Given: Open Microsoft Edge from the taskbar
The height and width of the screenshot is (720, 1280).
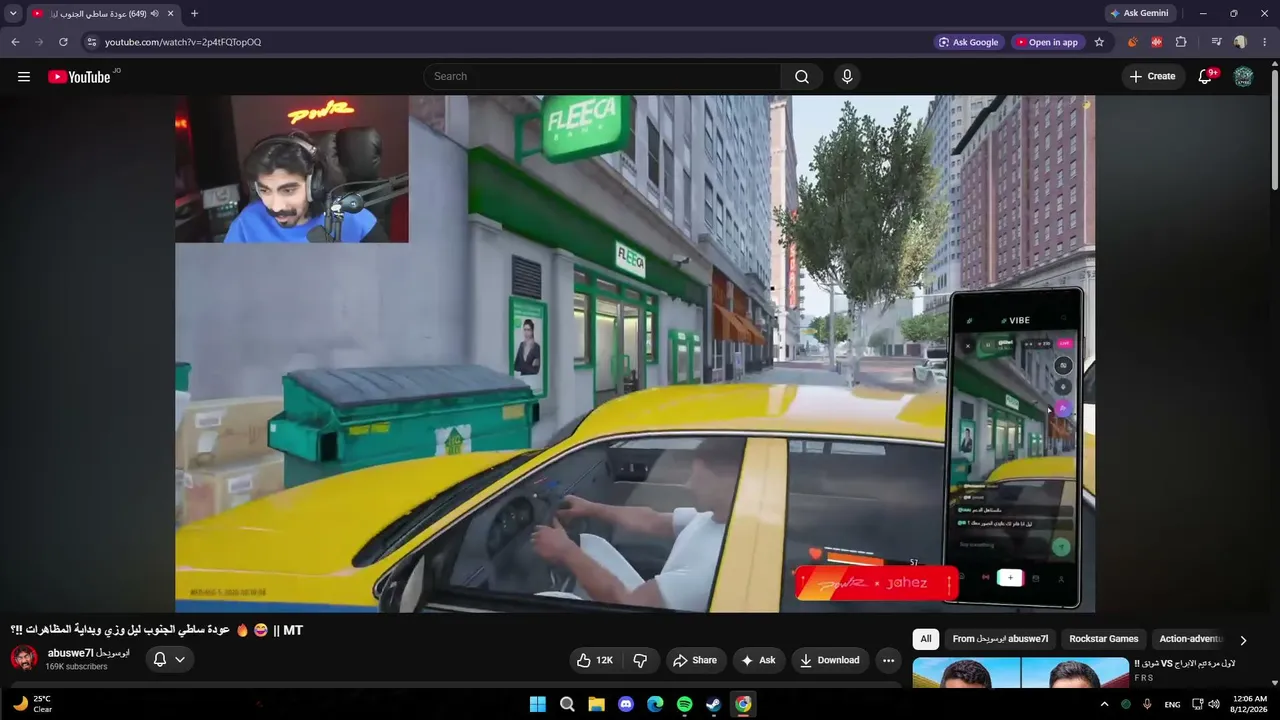Looking at the screenshot, I should 655,704.
